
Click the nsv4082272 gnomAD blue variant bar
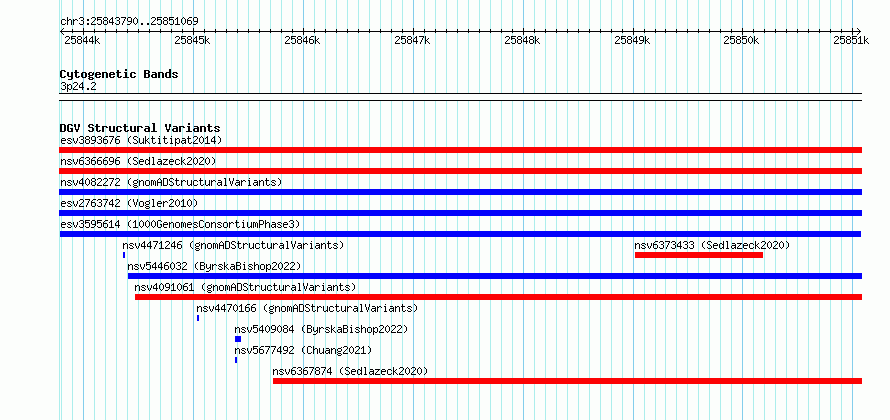click(x=460, y=192)
